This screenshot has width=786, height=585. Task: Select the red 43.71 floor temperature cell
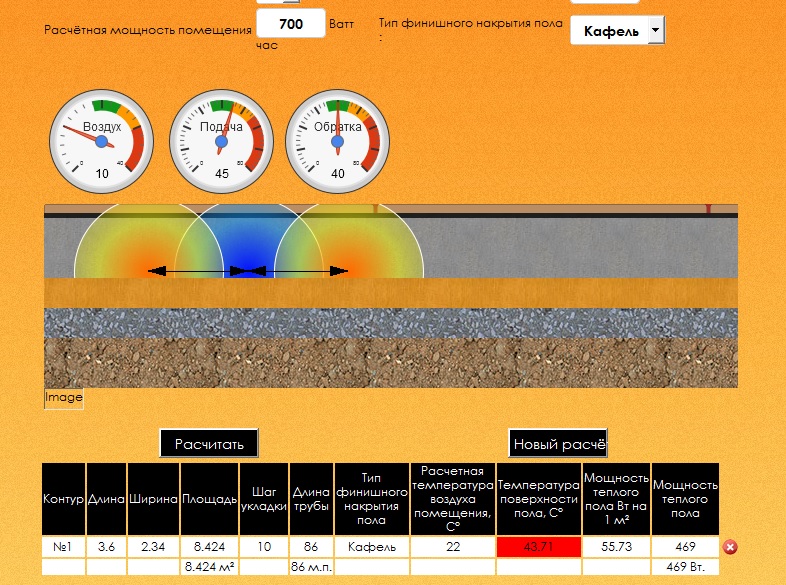(x=539, y=547)
